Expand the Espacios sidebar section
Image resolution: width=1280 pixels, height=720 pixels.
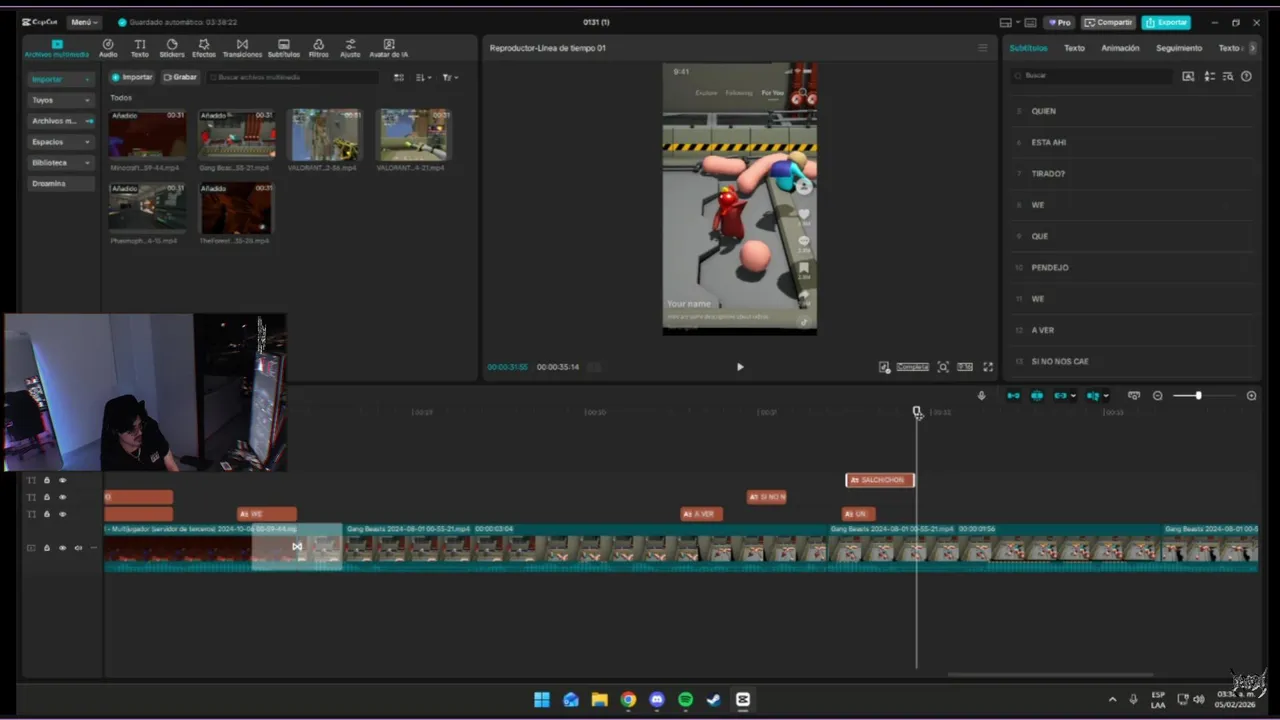click(61, 142)
